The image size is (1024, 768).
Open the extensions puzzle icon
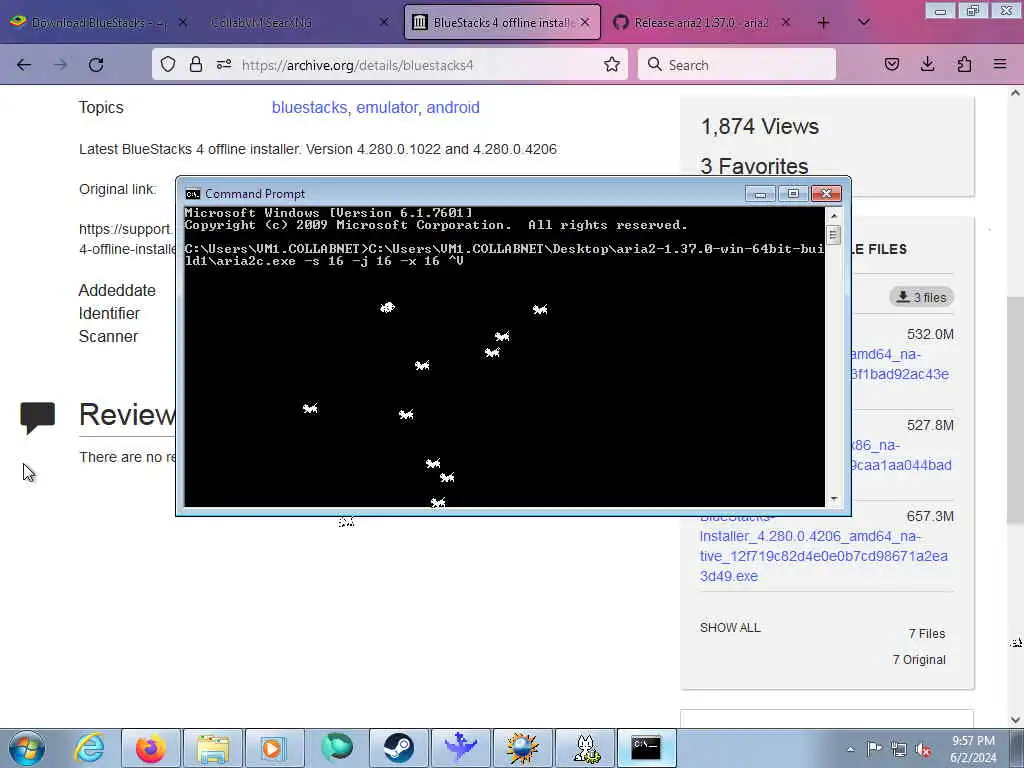pyautogui.click(x=964, y=65)
